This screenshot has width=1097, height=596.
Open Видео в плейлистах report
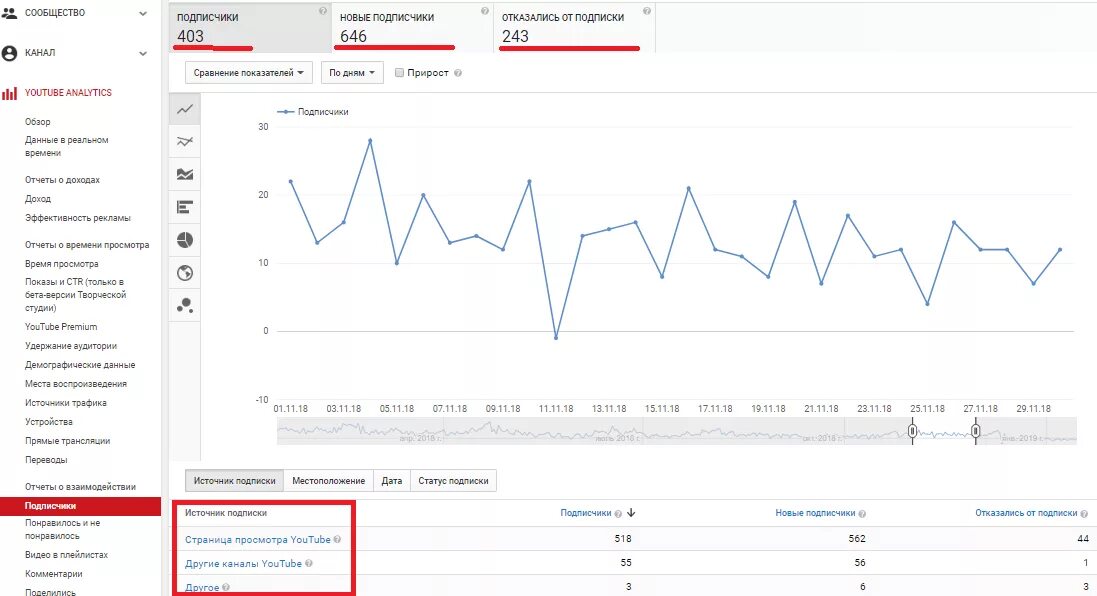(66, 555)
